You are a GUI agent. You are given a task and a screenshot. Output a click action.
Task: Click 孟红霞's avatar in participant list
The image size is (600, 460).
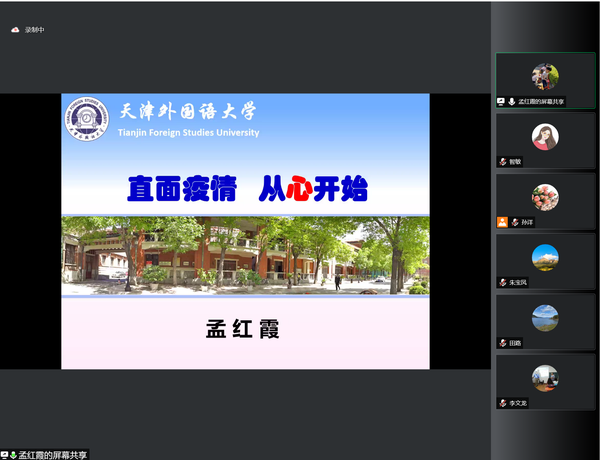click(x=545, y=76)
